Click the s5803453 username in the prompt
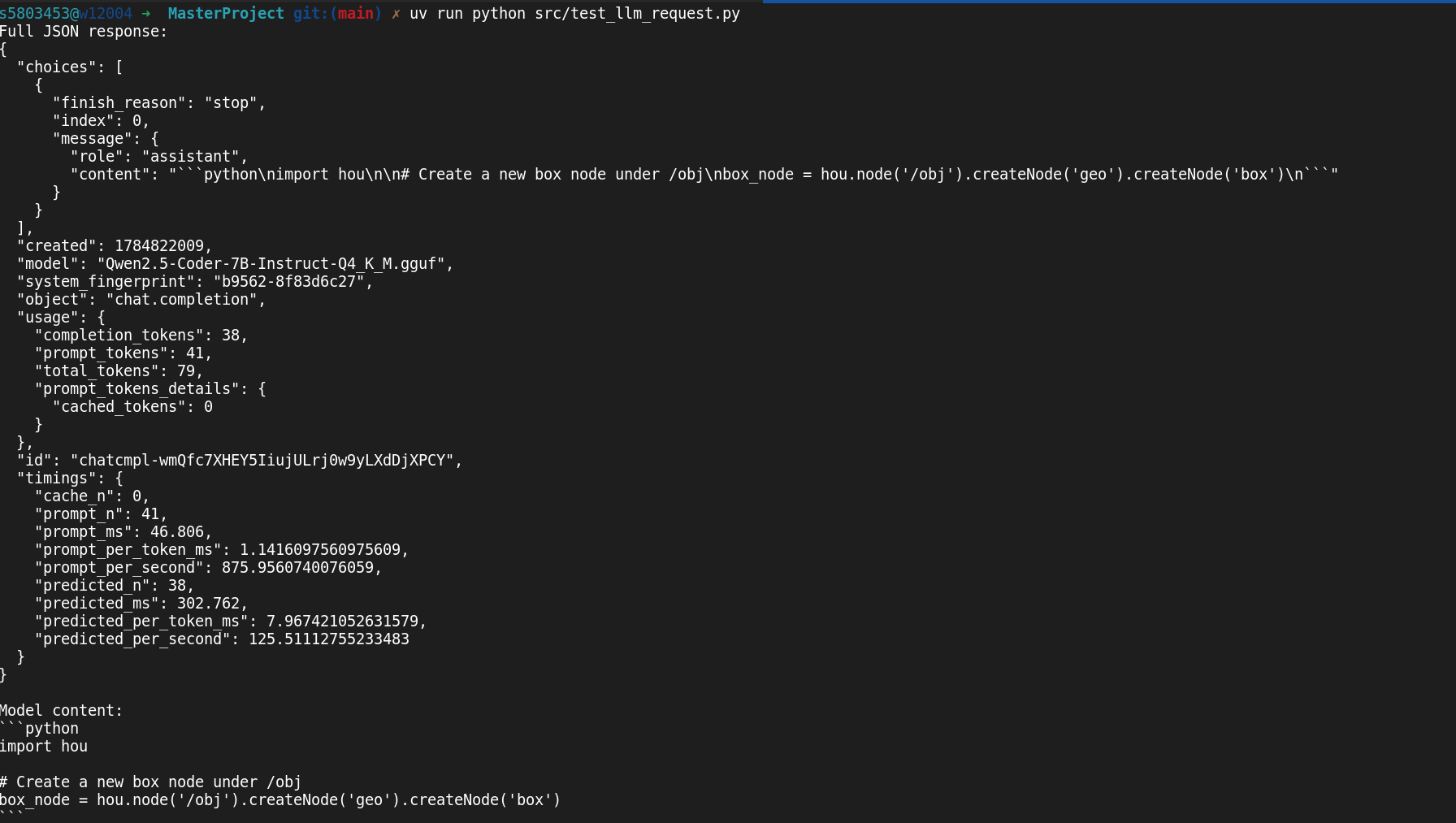 pyautogui.click(x=35, y=14)
